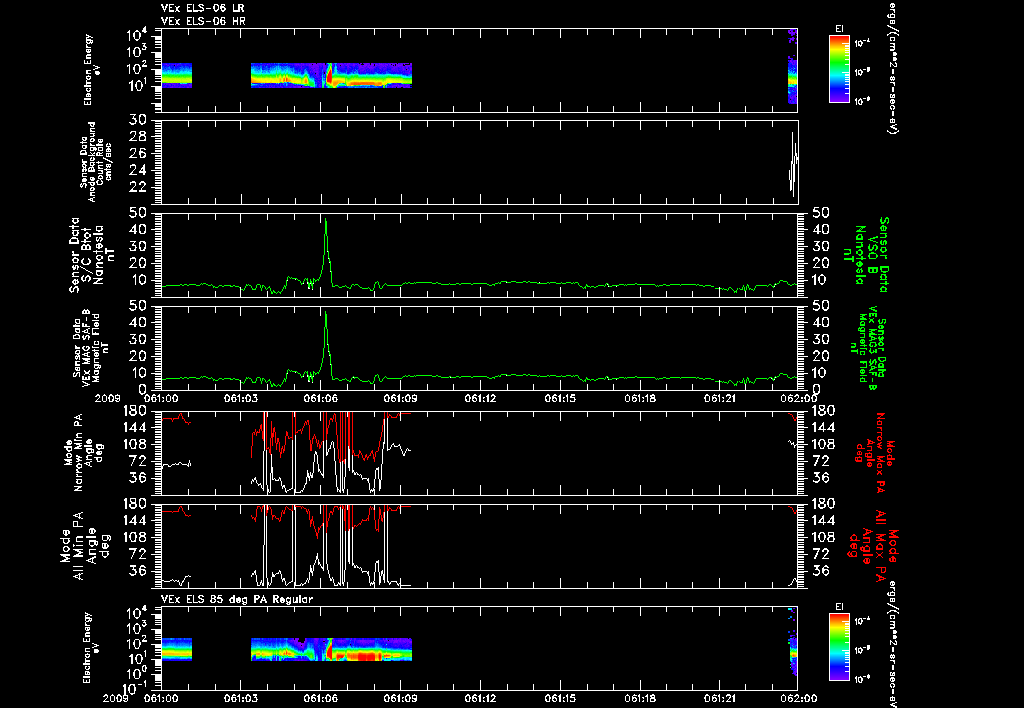Click '061:15' on the axis under the 85 deg PA spectrogram
This screenshot has width=1024, height=708.
click(561, 698)
